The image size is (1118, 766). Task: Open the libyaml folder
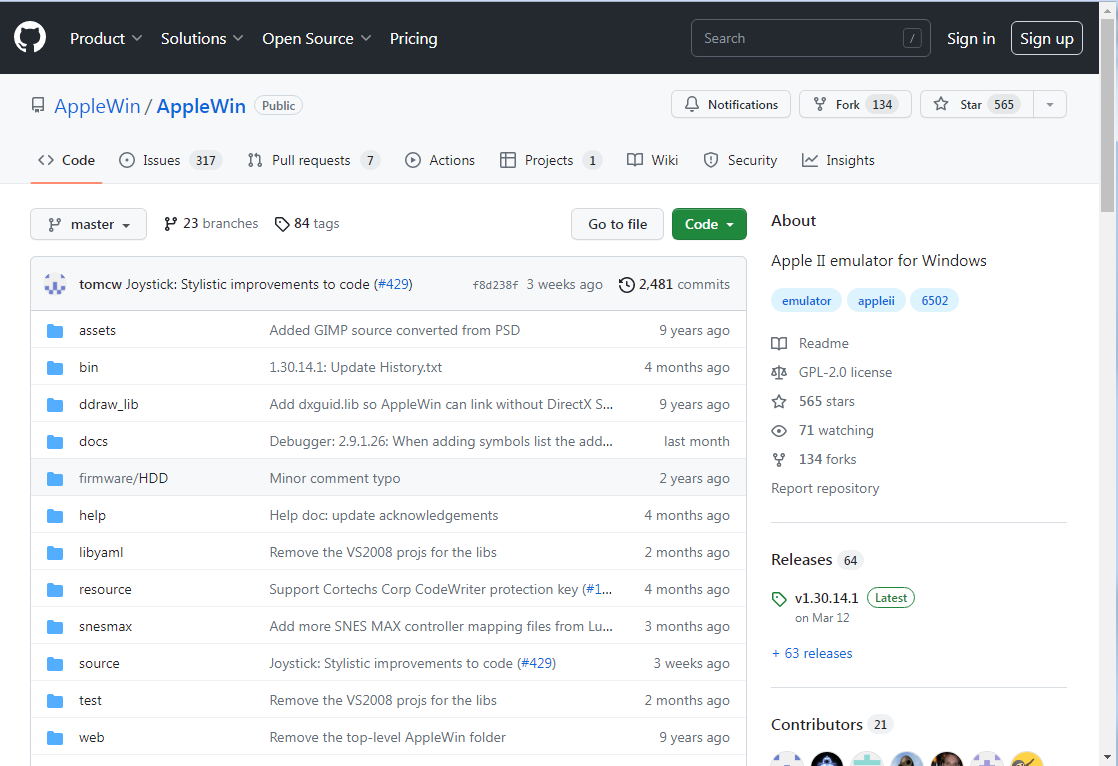coord(101,553)
